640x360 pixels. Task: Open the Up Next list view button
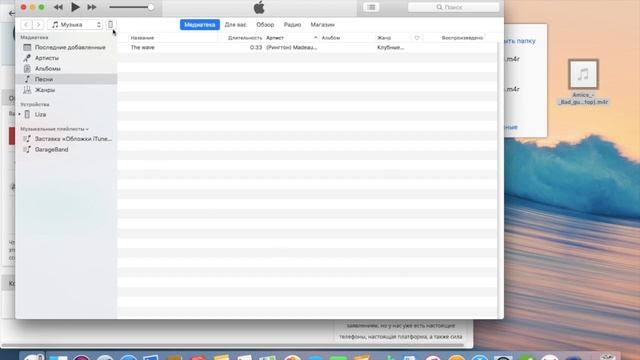pyautogui.click(x=371, y=7)
